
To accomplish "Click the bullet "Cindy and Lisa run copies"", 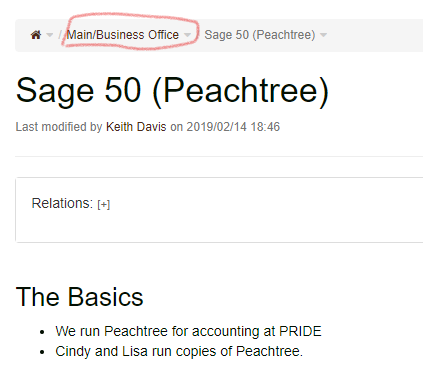I will click(179, 351).
